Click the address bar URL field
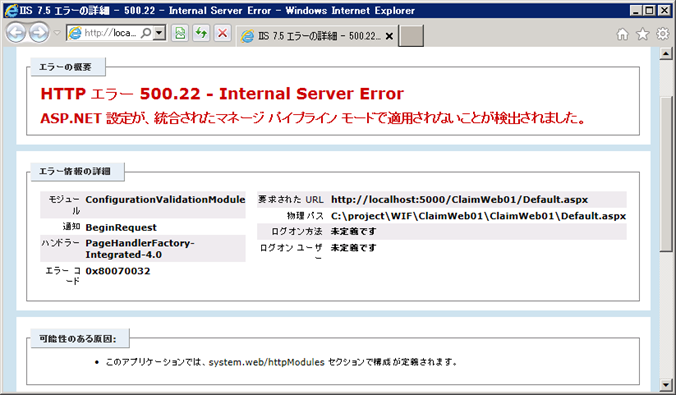 click(x=110, y=33)
